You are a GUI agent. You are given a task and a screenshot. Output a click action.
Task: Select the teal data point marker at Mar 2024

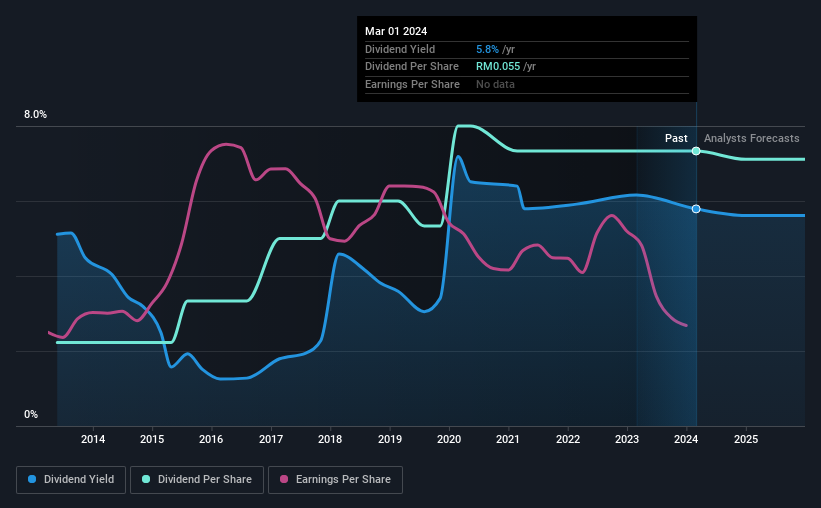pos(696,151)
